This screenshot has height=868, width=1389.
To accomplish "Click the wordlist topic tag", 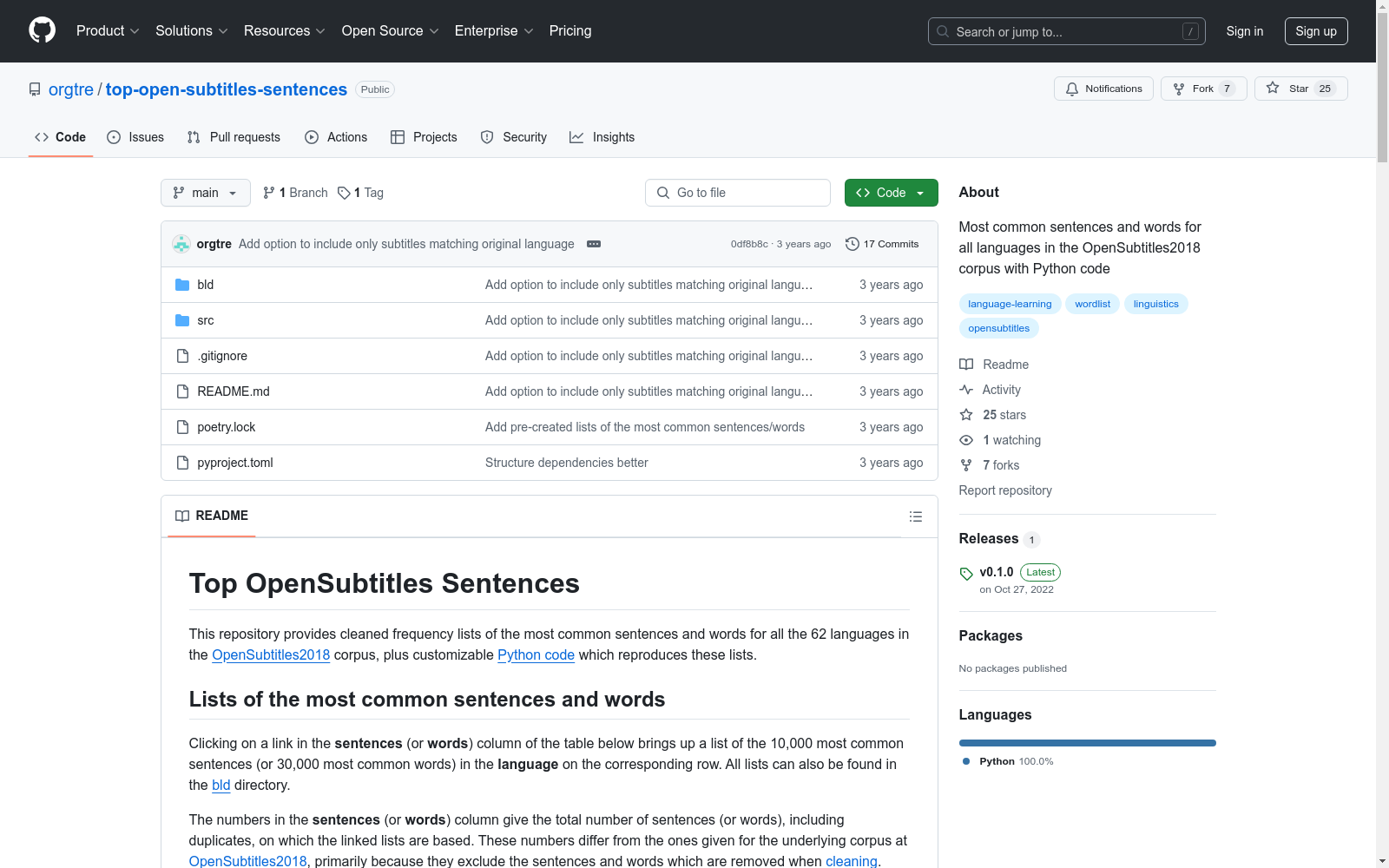I will [x=1092, y=304].
